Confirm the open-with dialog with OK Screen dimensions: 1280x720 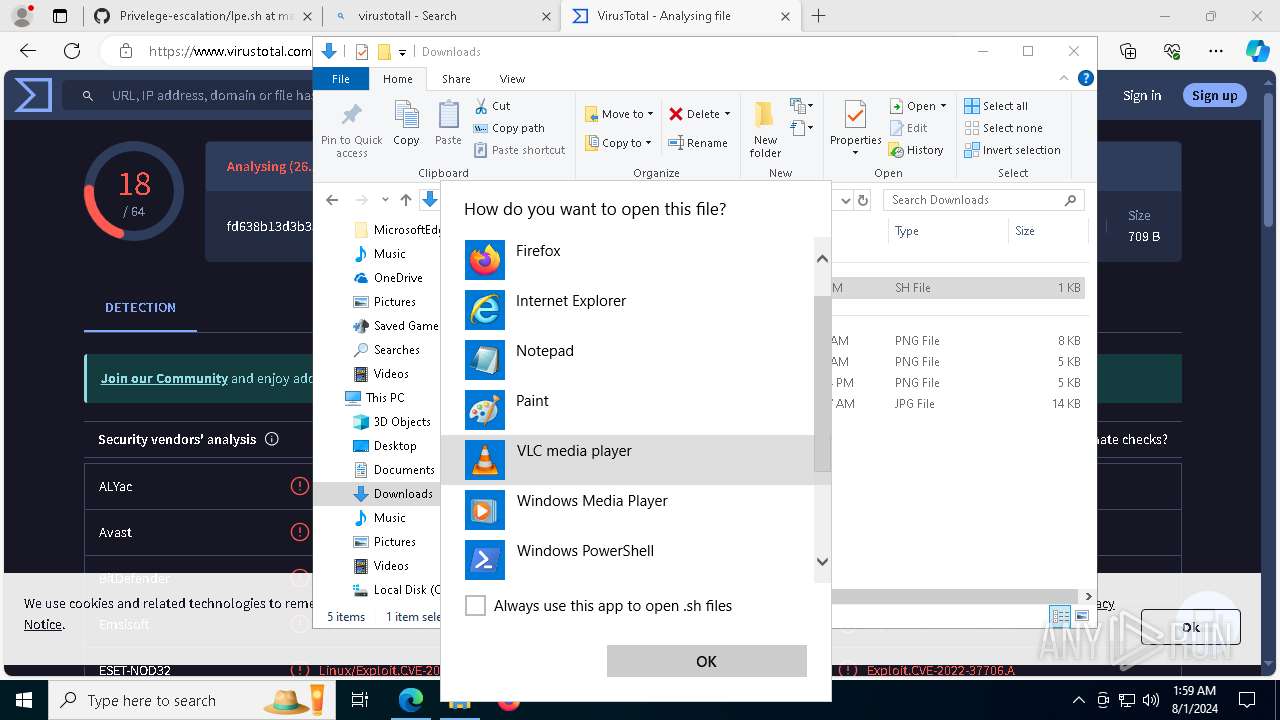coord(706,661)
